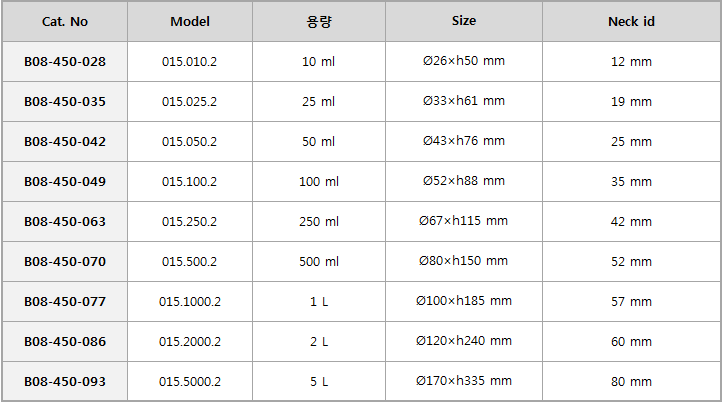Screen dimensions: 723x403
Task: Click the '5 L' capacity cell
Action: (319, 381)
